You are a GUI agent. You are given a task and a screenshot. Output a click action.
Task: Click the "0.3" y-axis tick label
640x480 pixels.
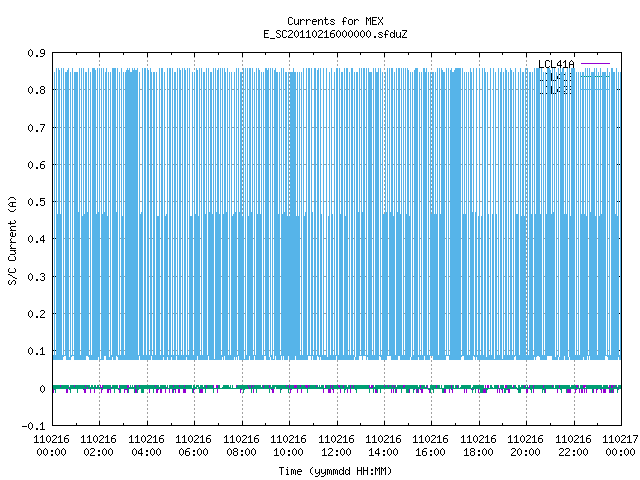(x=36, y=277)
